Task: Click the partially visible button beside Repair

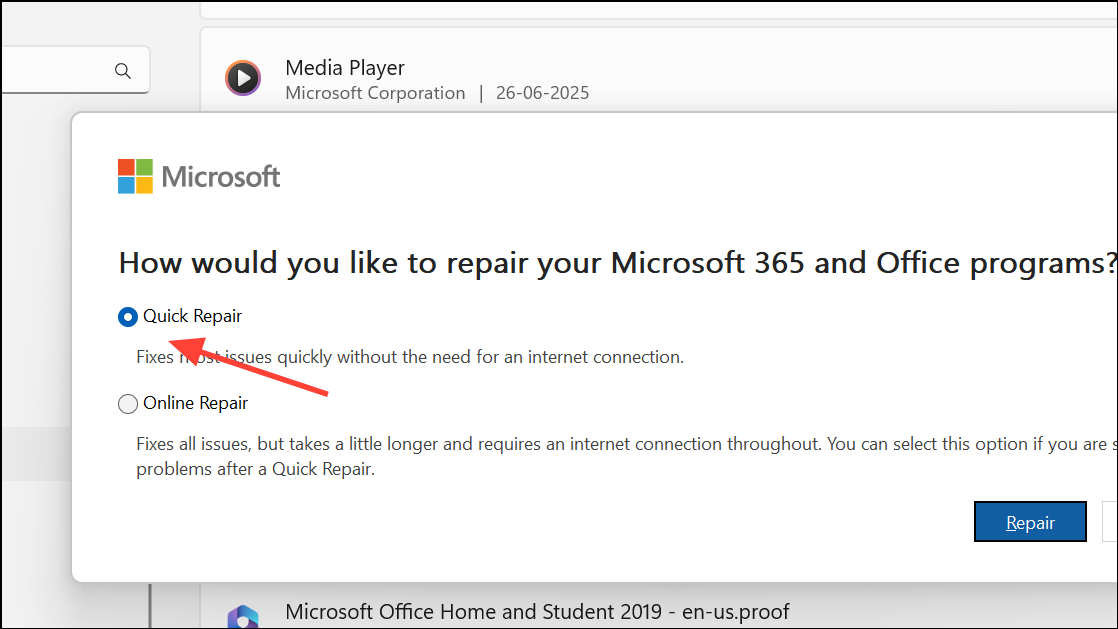Action: click(1110, 521)
